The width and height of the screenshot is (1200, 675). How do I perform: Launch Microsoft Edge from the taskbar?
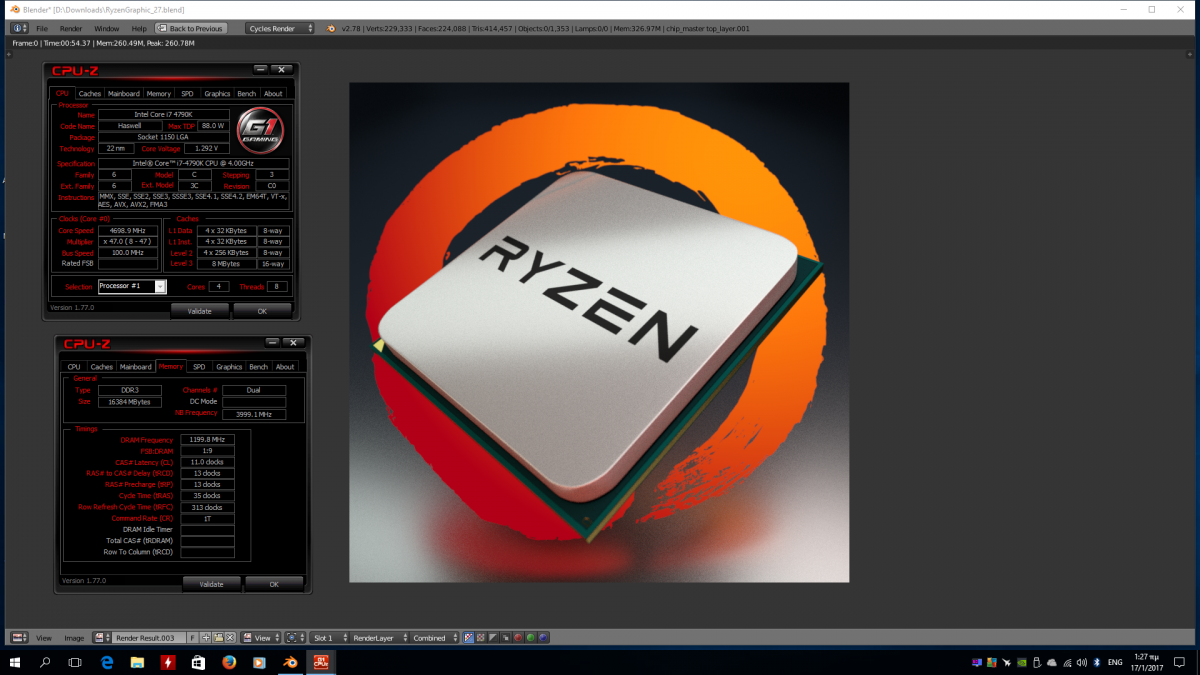[x=106, y=662]
